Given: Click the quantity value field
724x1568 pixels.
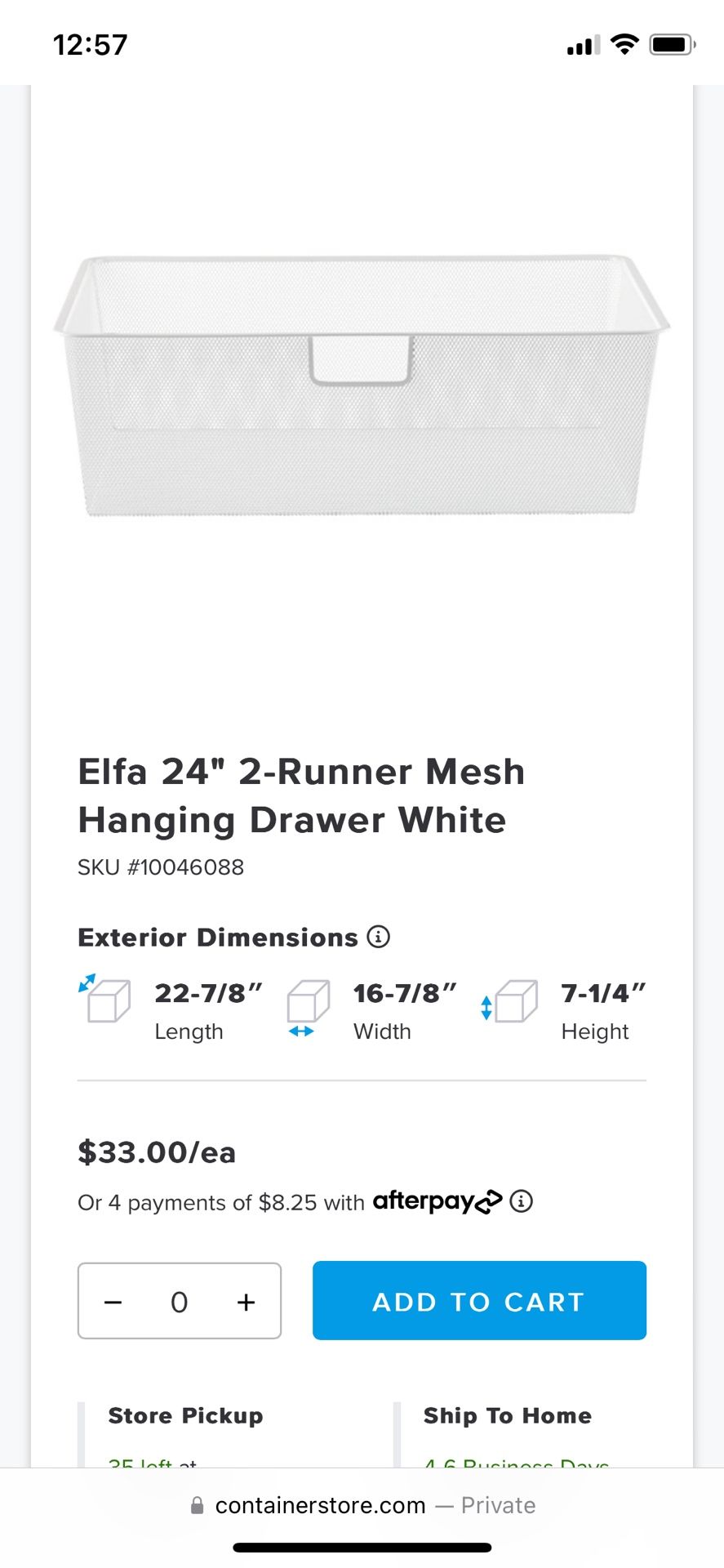Looking at the screenshot, I should point(179,1301).
